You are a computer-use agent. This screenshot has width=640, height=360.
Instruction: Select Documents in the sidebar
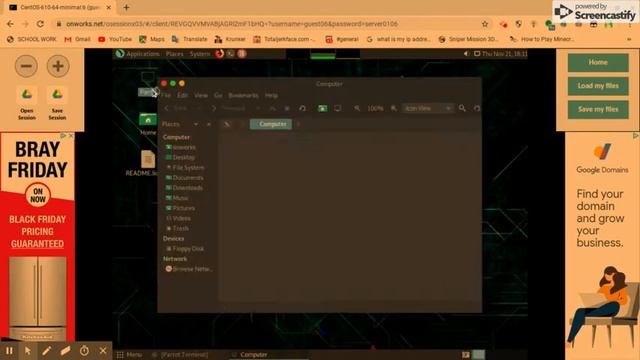[x=184, y=178]
